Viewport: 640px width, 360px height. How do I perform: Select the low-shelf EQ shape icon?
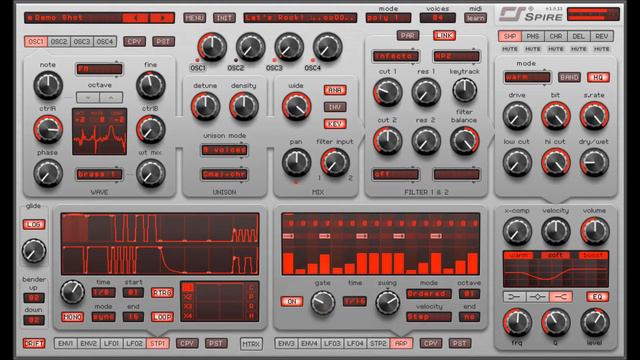click(514, 297)
